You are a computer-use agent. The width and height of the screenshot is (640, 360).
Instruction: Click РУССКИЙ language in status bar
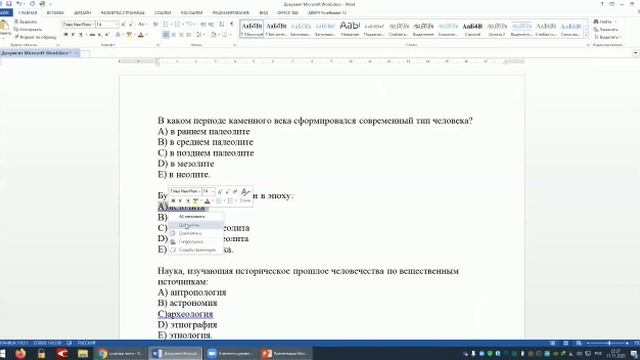(x=86, y=343)
